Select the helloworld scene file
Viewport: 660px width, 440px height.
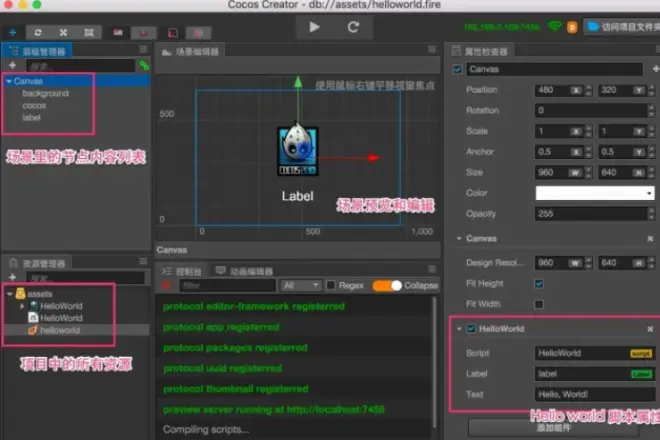pyautogui.click(x=54, y=330)
